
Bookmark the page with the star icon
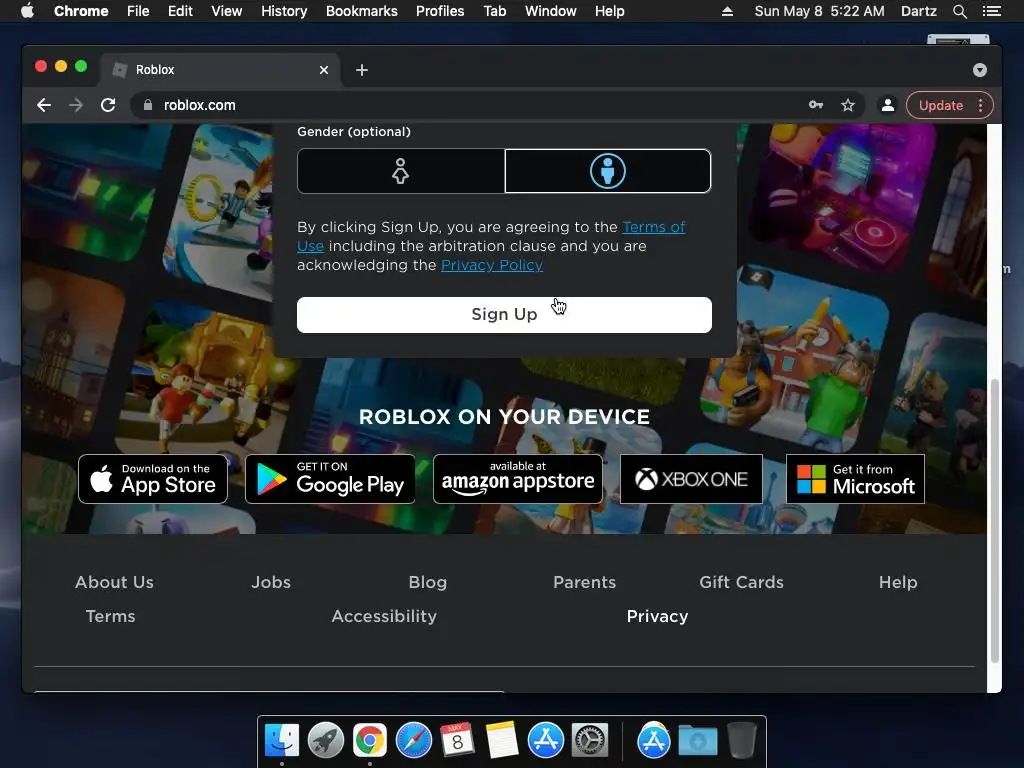[848, 105]
